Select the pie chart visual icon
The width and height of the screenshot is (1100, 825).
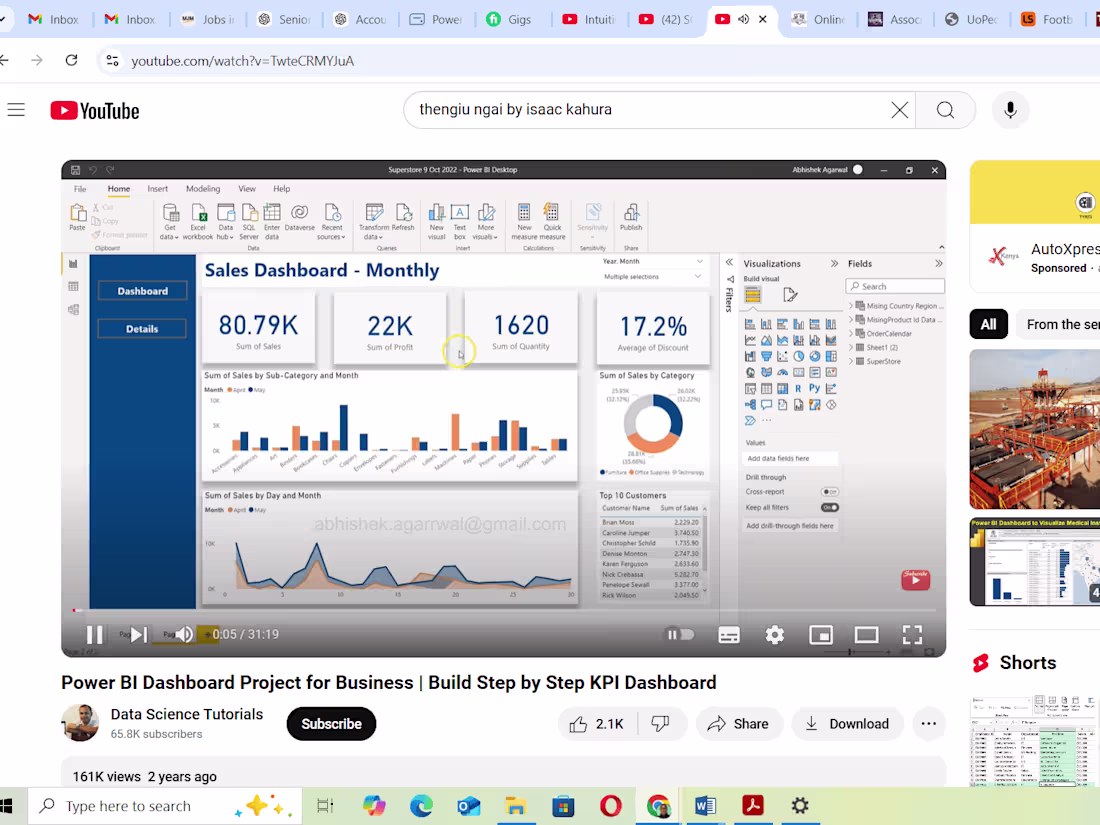tap(798, 356)
